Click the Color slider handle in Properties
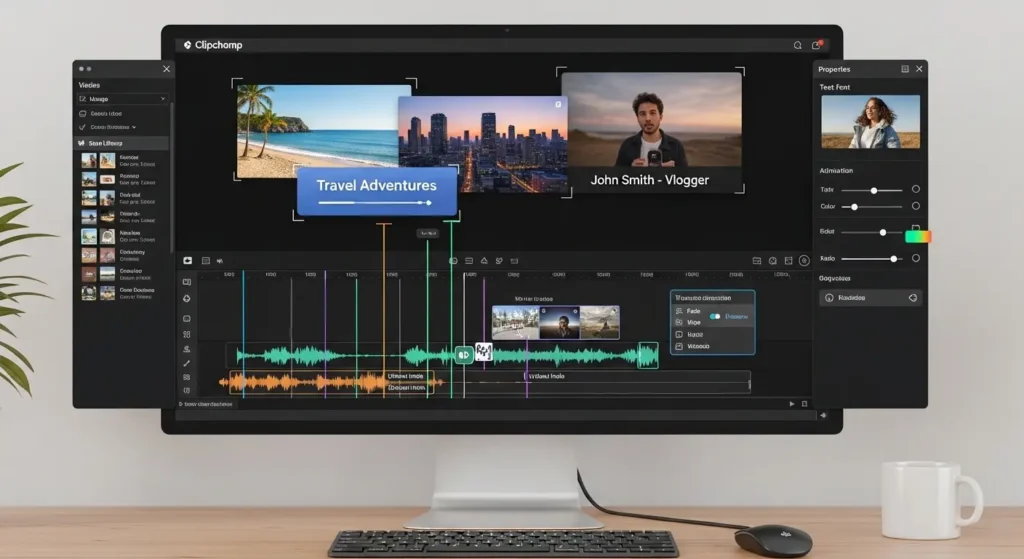 pyautogui.click(x=854, y=207)
